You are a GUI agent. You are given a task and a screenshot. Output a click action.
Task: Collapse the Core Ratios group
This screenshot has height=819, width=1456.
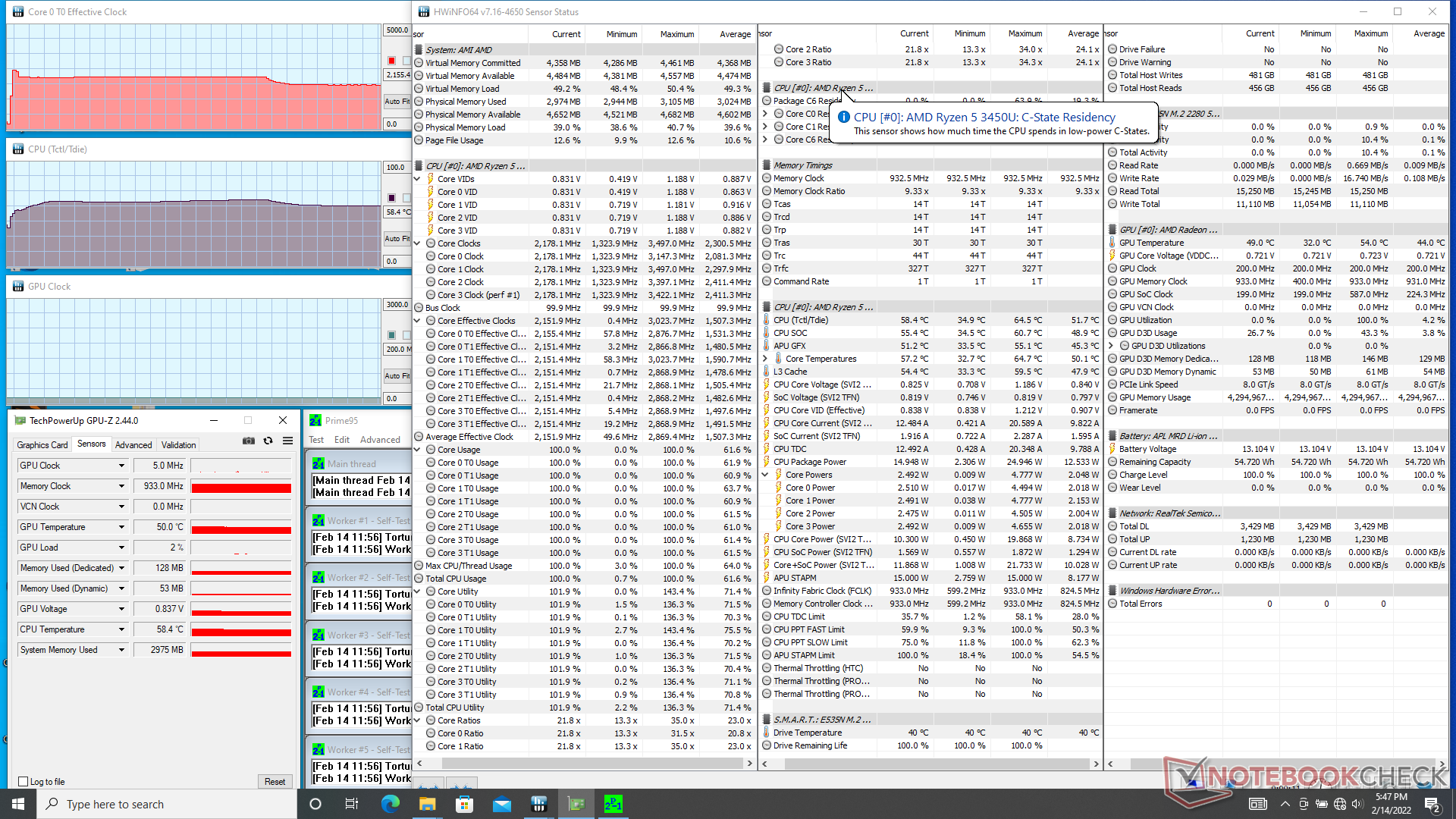coord(418,720)
